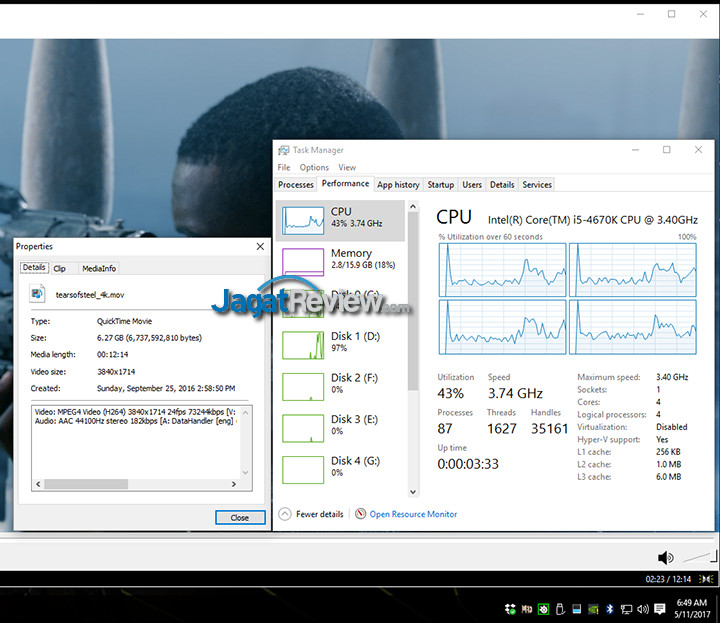Click the CPU utilization value 43%
This screenshot has width=720, height=623.
coord(450,393)
